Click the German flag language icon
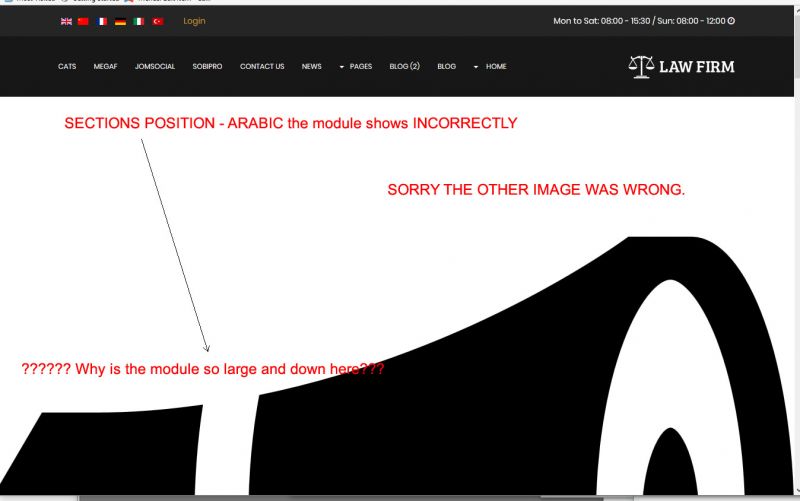 tap(120, 21)
